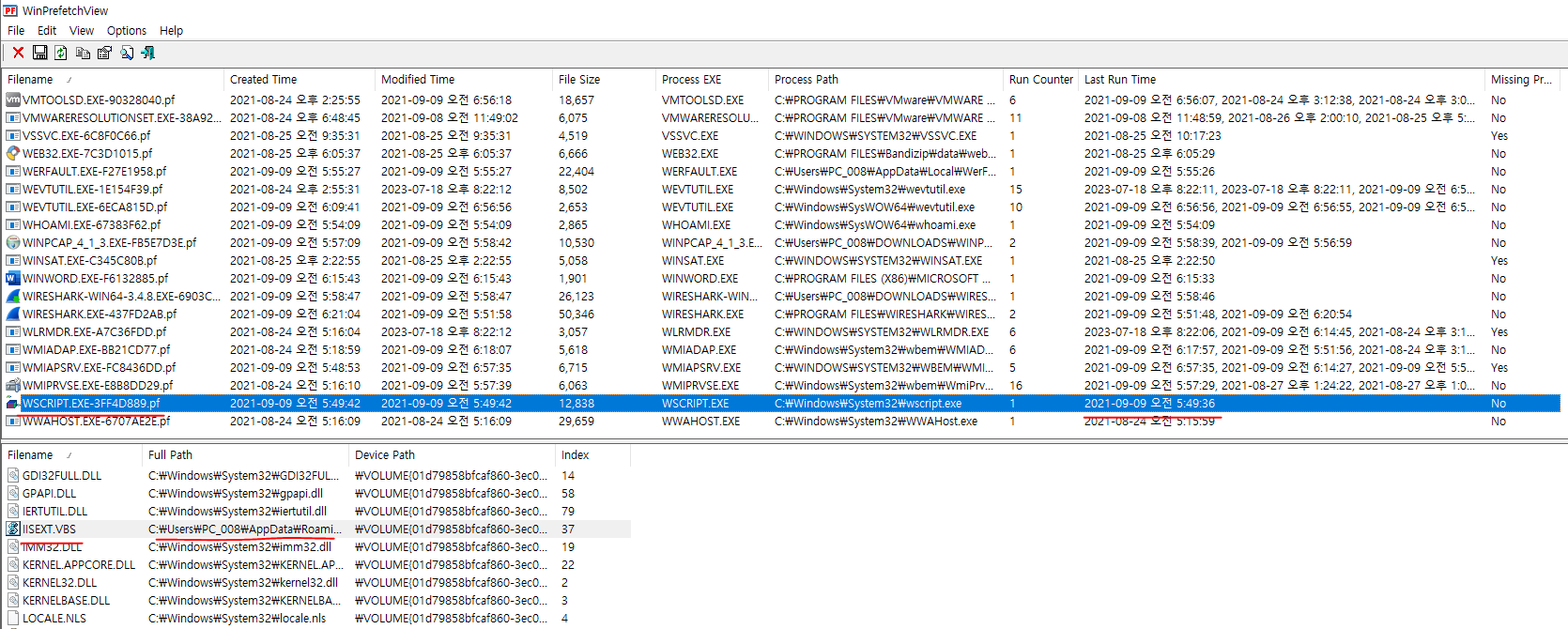Click the WinPrefetchView PF title bar icon
Screen dimensions: 1568x629
point(10,10)
